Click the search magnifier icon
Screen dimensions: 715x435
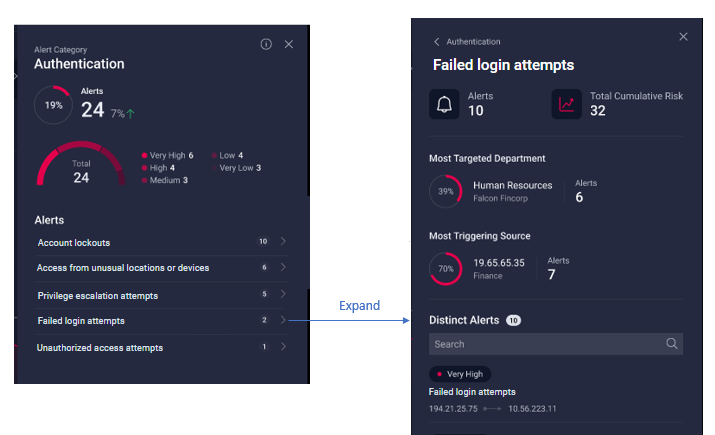pos(671,344)
